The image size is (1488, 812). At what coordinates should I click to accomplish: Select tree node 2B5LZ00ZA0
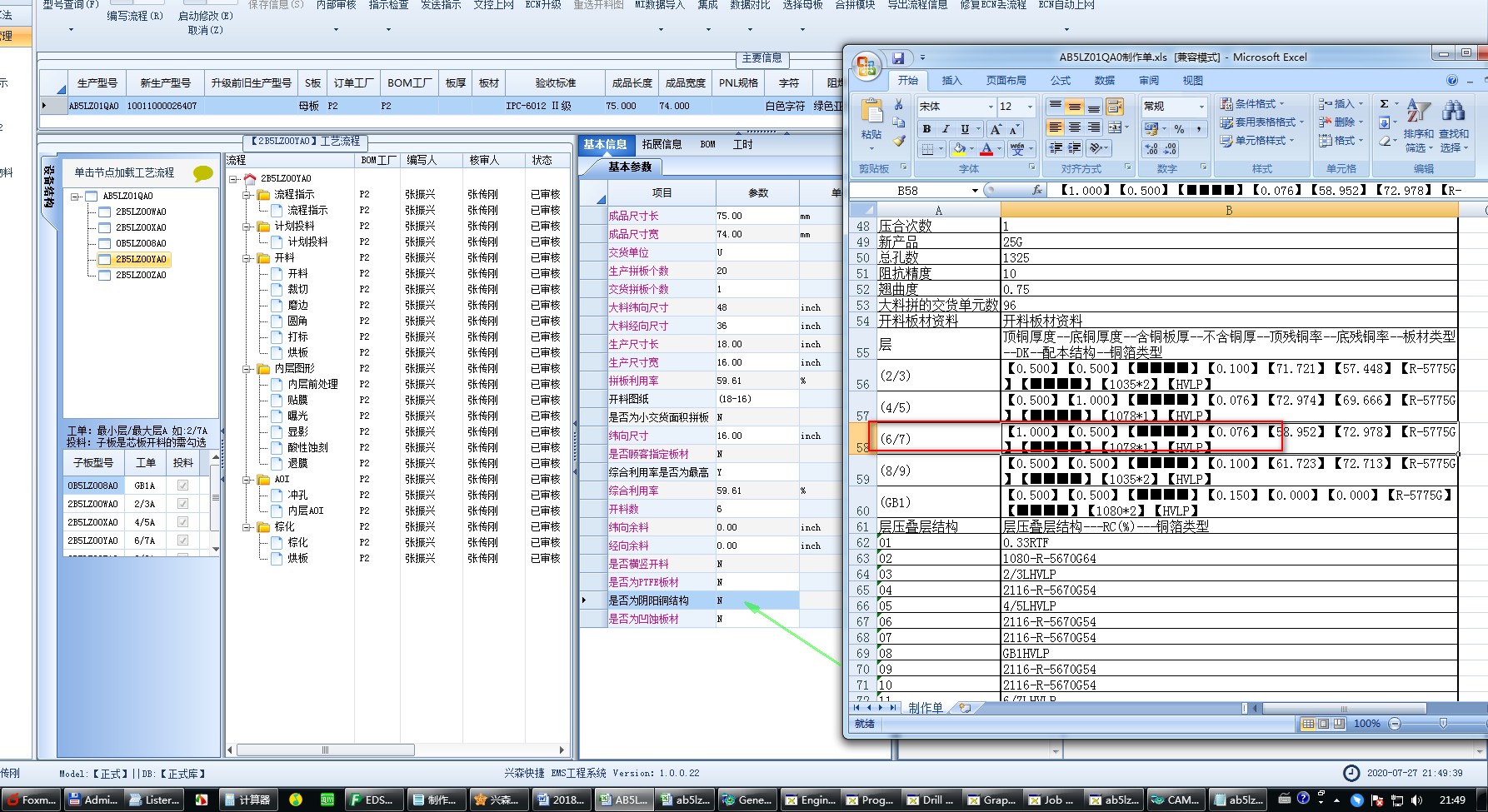[141, 275]
